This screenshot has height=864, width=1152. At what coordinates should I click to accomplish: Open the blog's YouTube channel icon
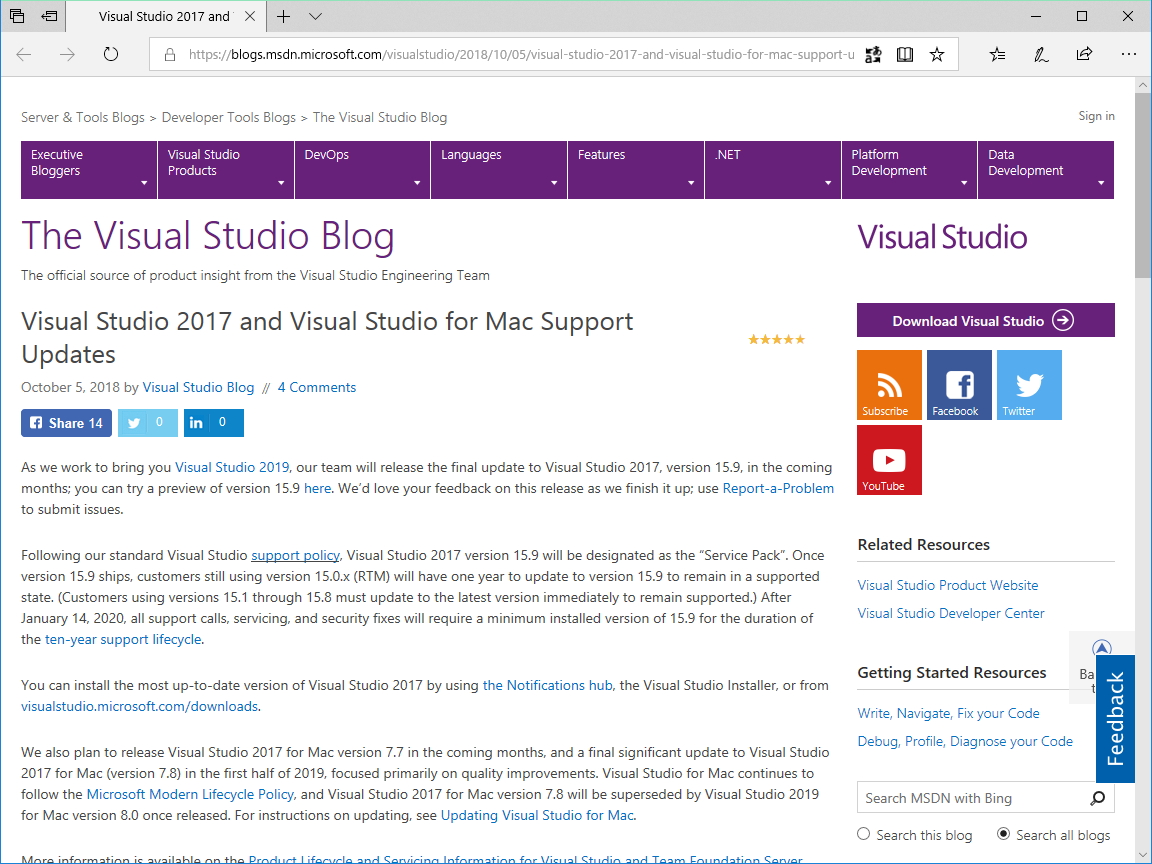(x=888, y=459)
